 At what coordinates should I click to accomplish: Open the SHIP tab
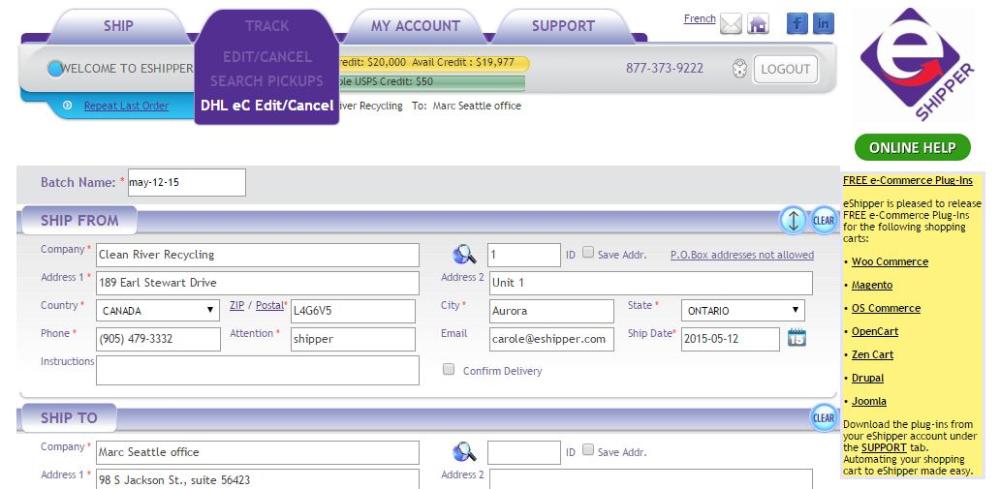coord(119,26)
